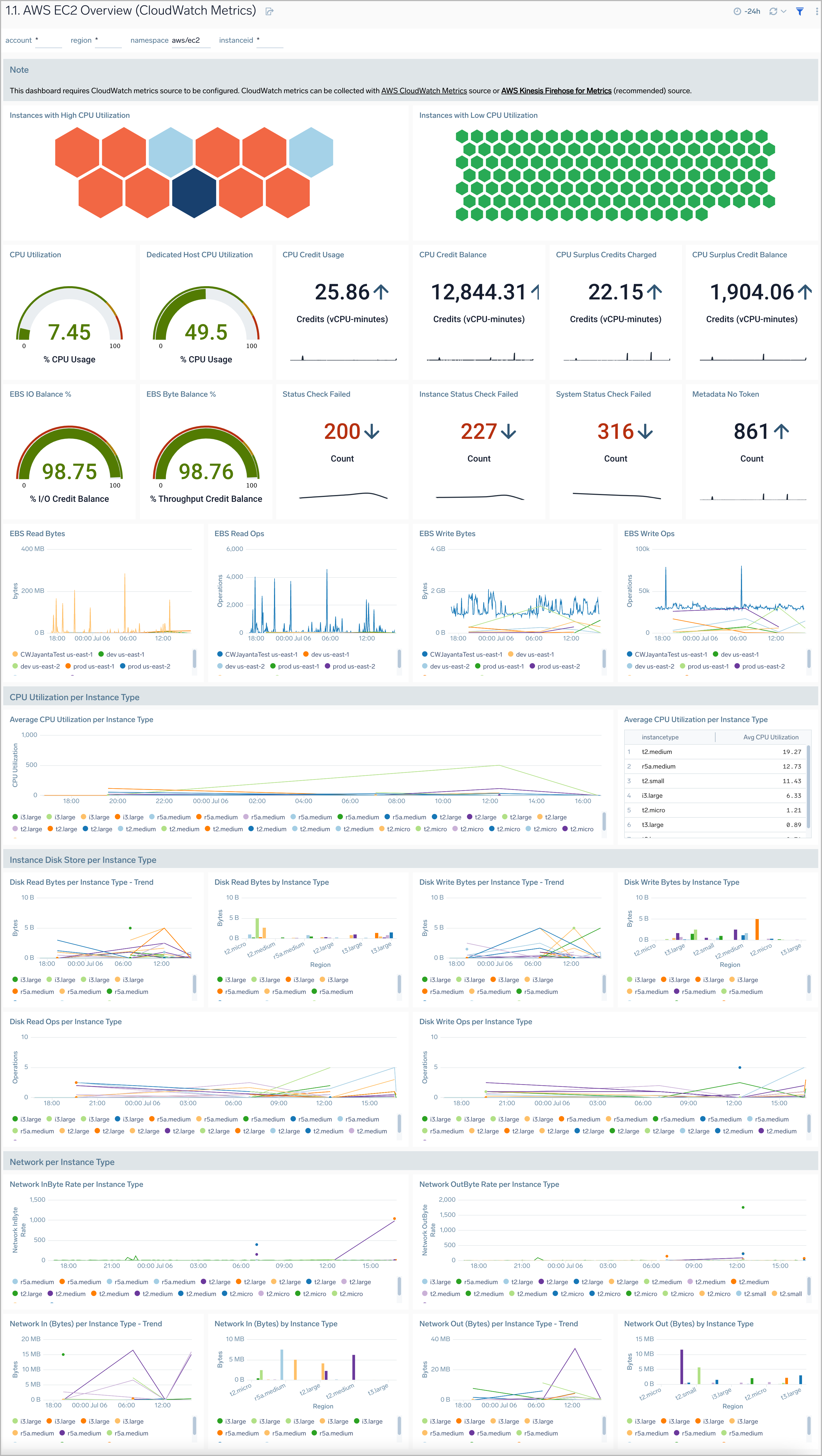Open the Instances with Low CPU Utilization panel title

478,115
